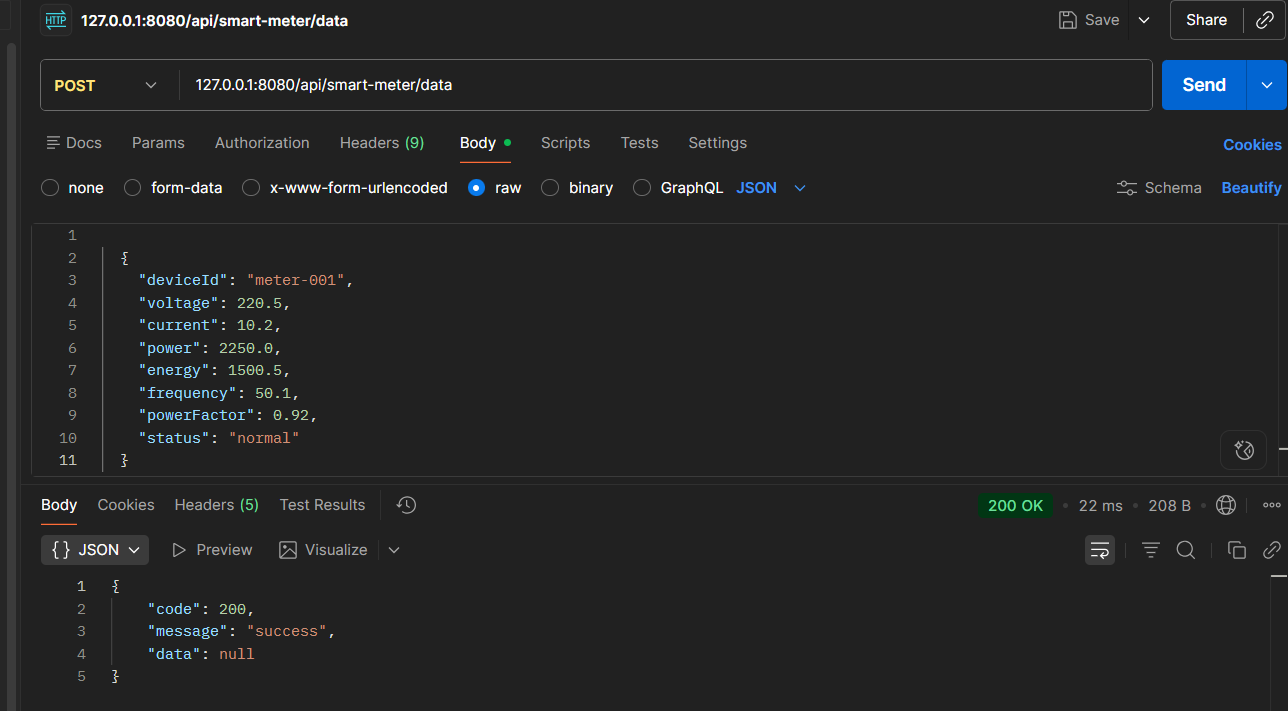Click the request title in the tab header
The height and width of the screenshot is (711, 1288).
[214, 20]
